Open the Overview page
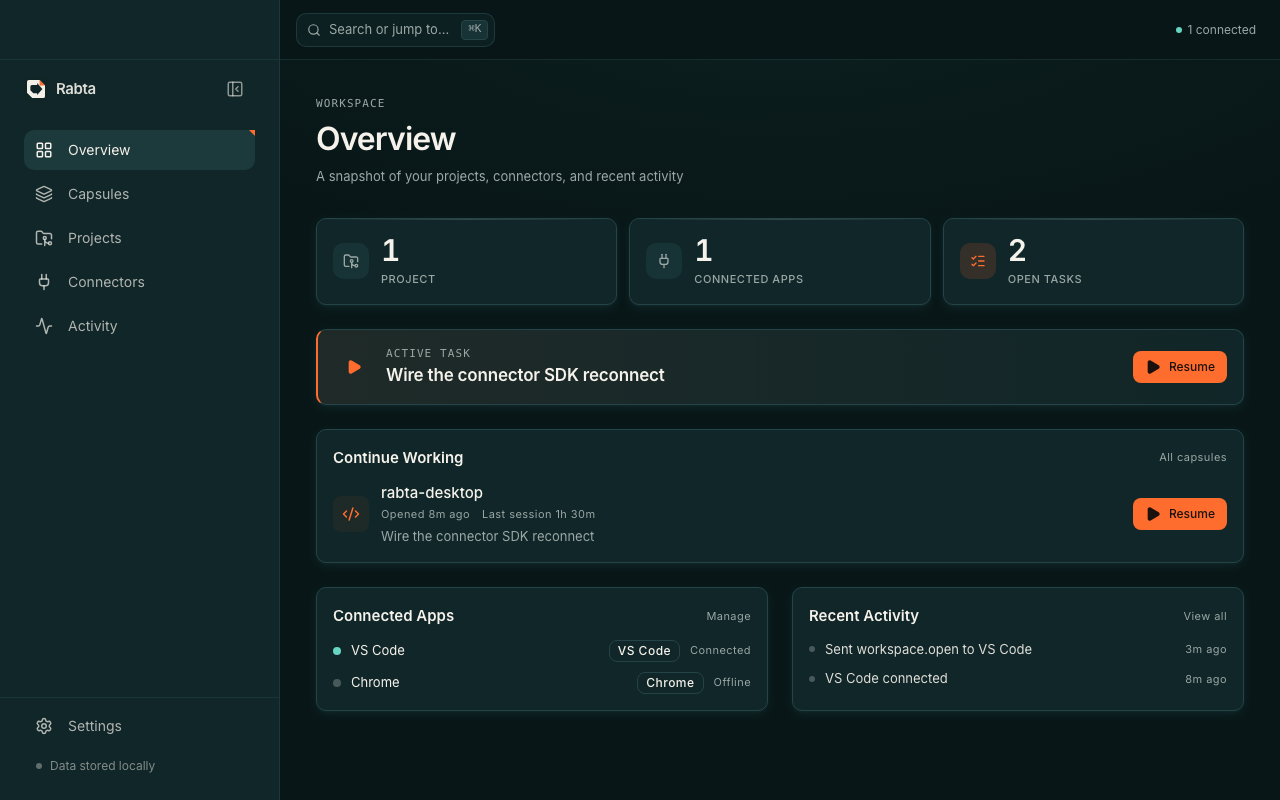Image resolution: width=1280 pixels, height=800 pixels. point(139,150)
